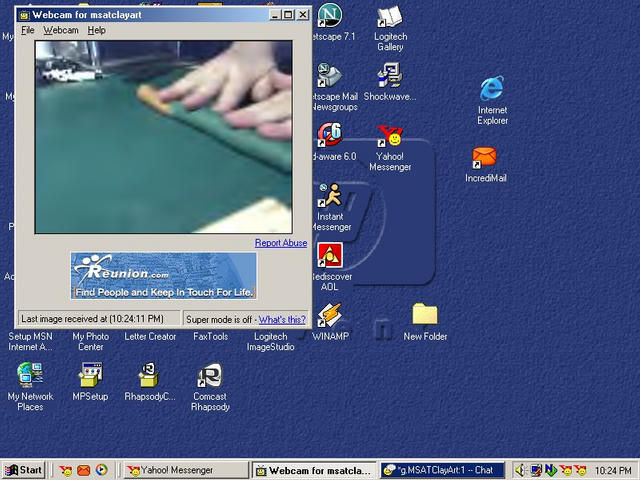Click the Last image received status text
This screenshot has width=640, height=480.
(x=92, y=319)
